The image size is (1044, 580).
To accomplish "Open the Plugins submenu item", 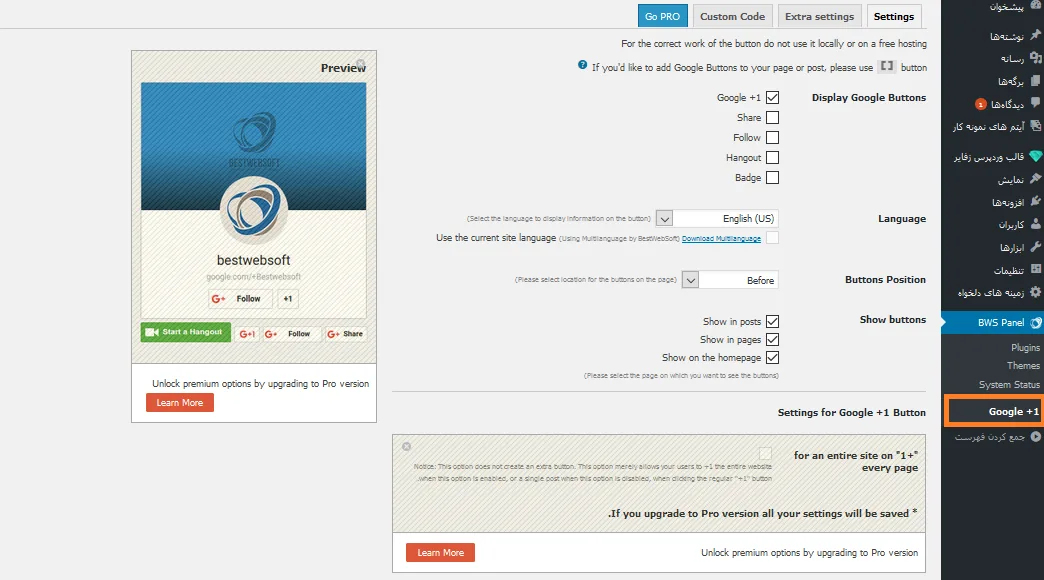I will [1025, 347].
